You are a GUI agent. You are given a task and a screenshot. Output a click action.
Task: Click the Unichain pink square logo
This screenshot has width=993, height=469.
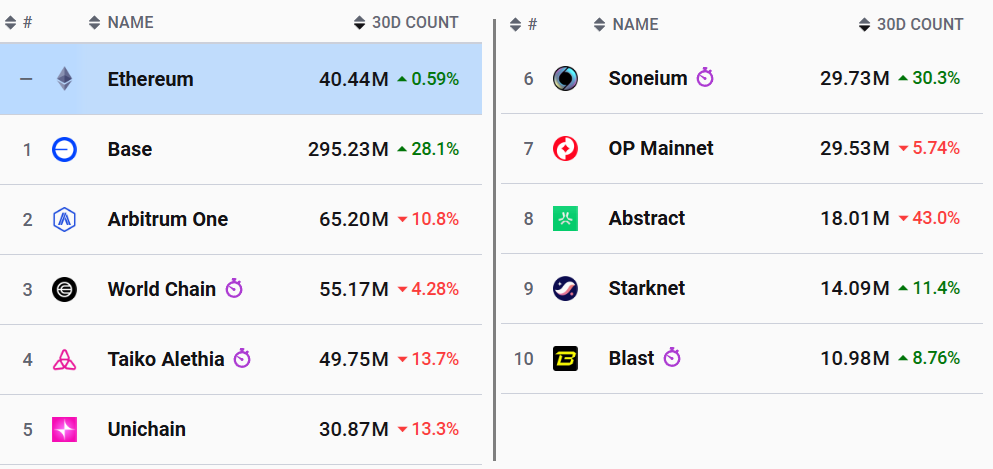pos(65,429)
